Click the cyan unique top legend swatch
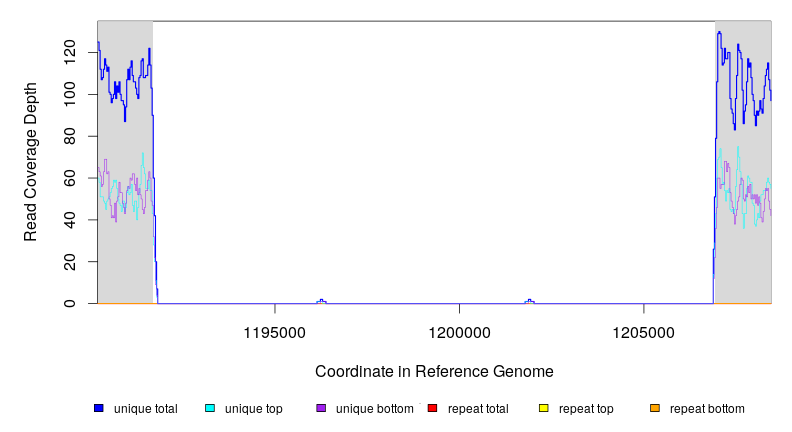Screen dimensions: 792x432 coord(210,408)
